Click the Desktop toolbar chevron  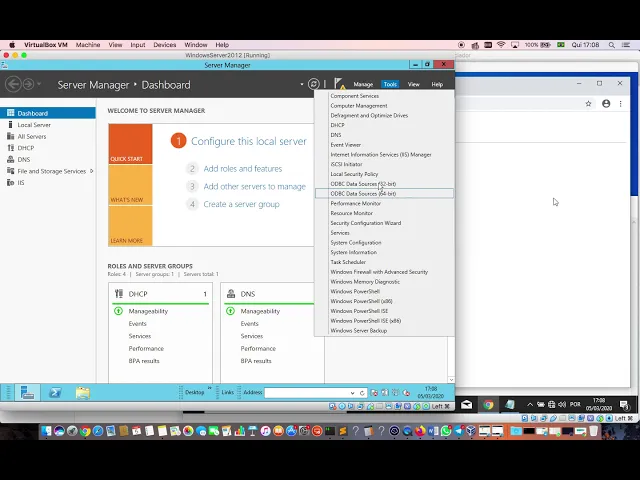click(x=210, y=388)
